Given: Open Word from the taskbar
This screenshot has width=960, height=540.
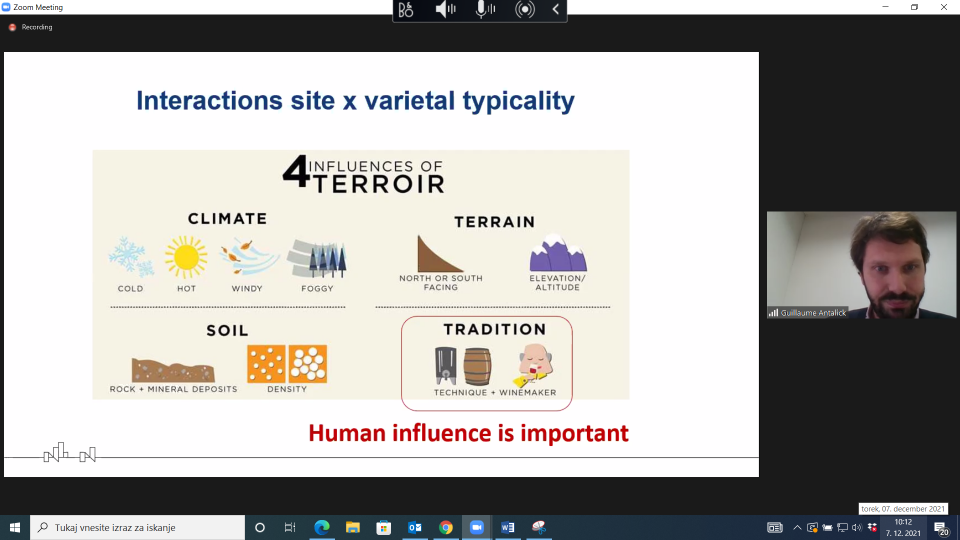Looking at the screenshot, I should click(508, 527).
